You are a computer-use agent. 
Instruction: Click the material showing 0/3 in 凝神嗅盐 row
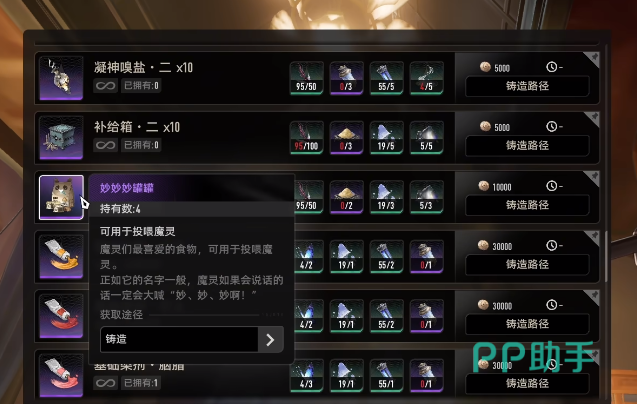pos(346,78)
